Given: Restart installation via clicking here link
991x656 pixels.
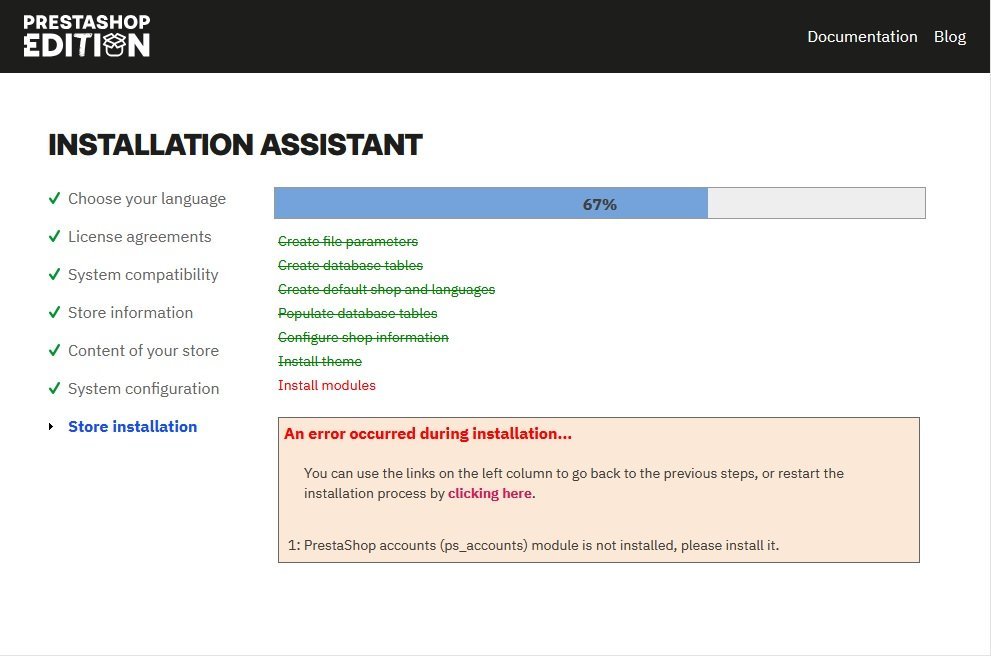Looking at the screenshot, I should coord(490,494).
